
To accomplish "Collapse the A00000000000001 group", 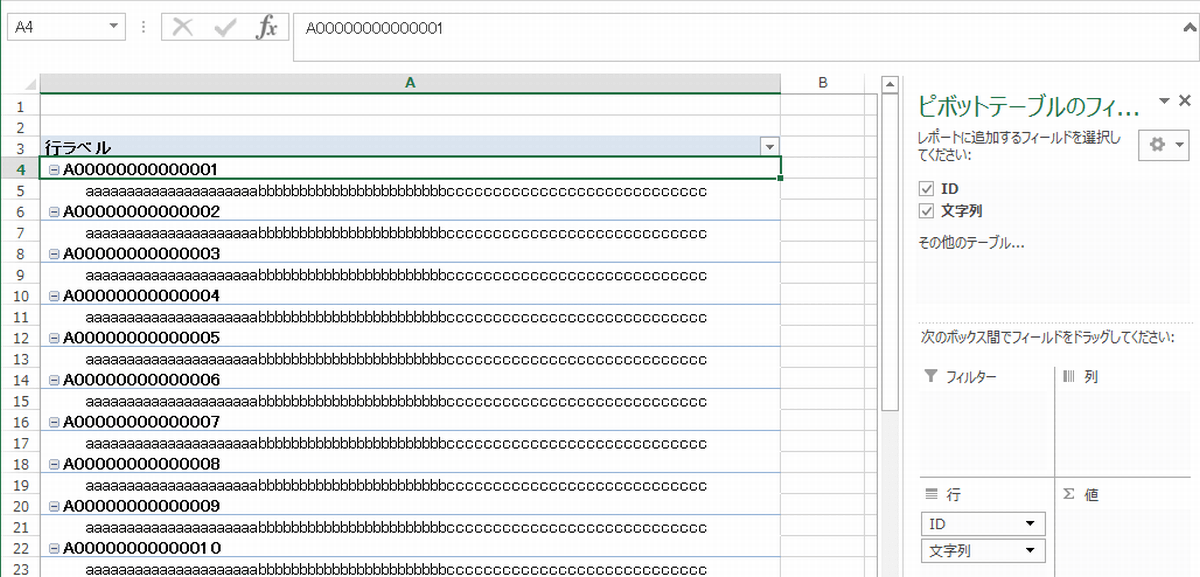I will [54, 169].
